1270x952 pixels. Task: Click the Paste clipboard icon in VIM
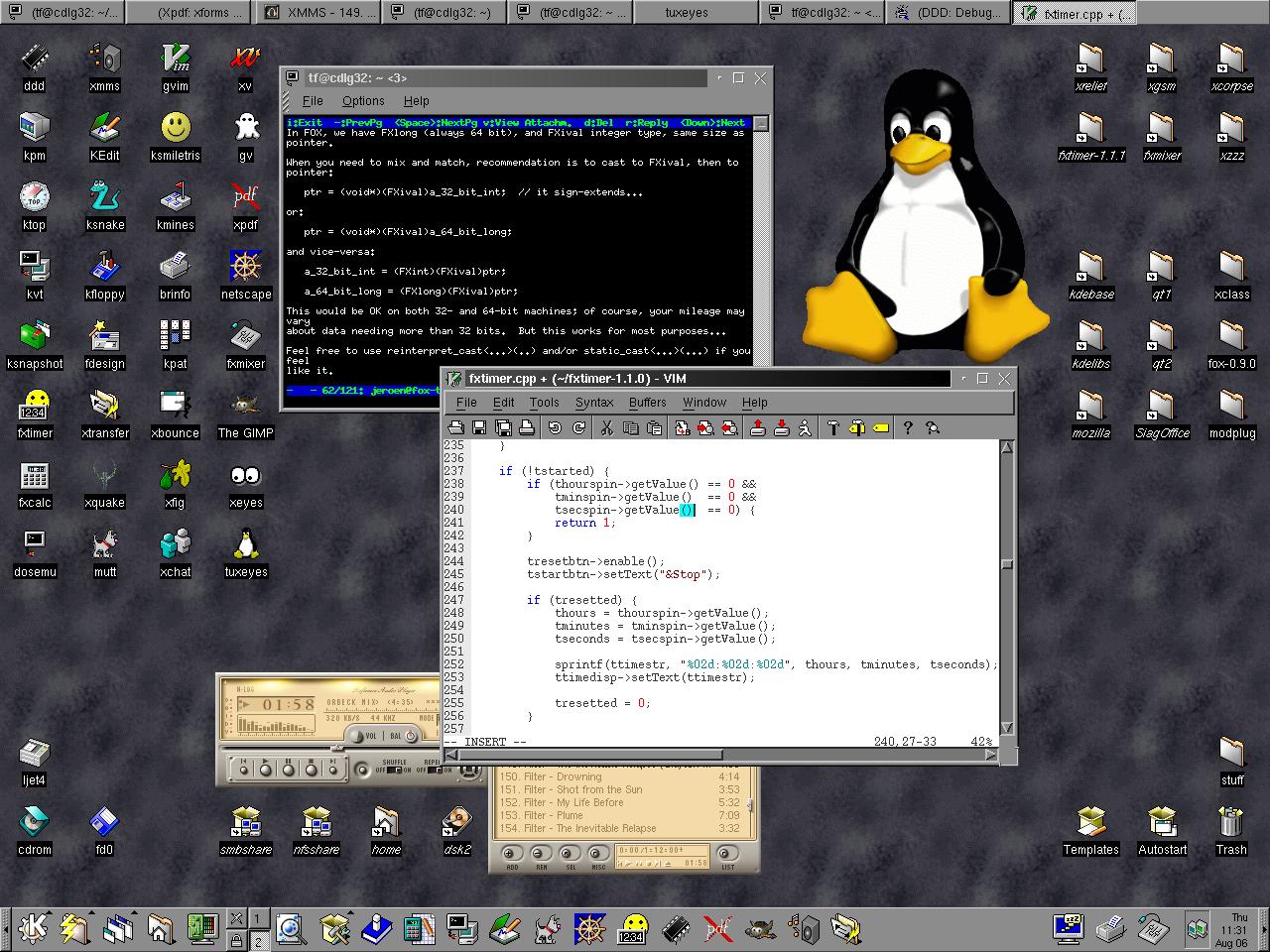(654, 427)
